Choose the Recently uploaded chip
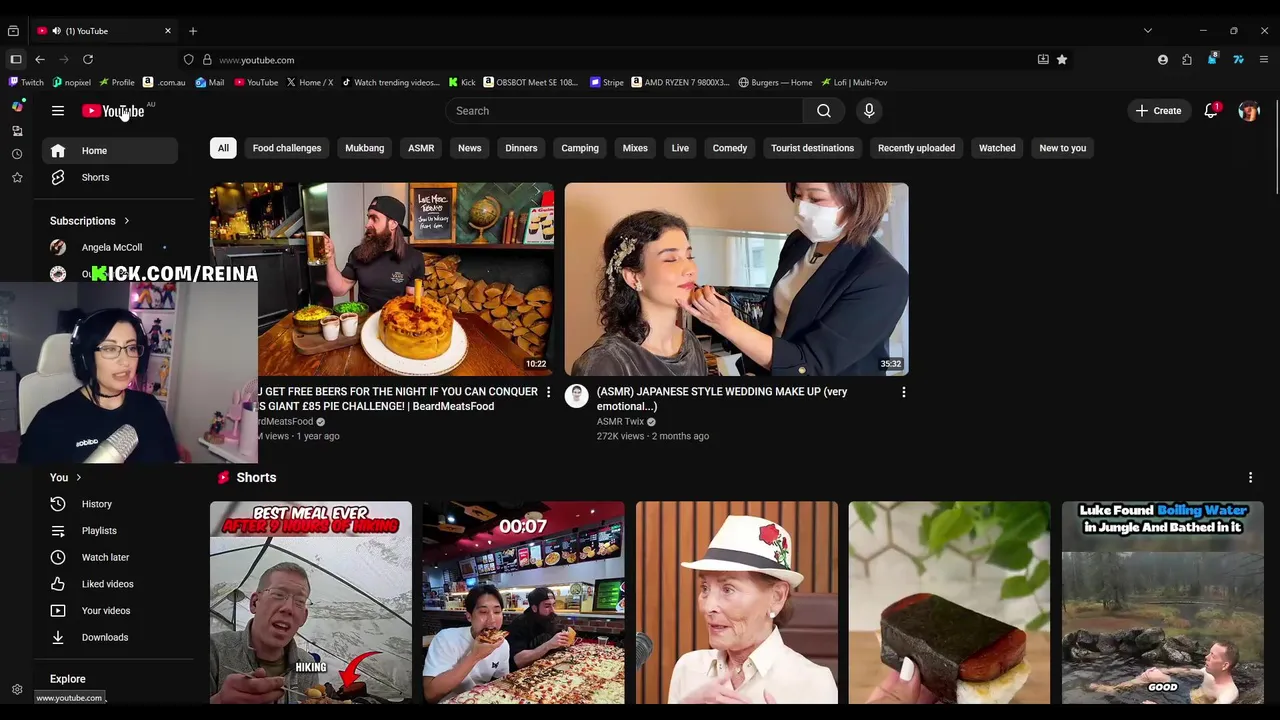The height and width of the screenshot is (720, 1280). [x=916, y=148]
